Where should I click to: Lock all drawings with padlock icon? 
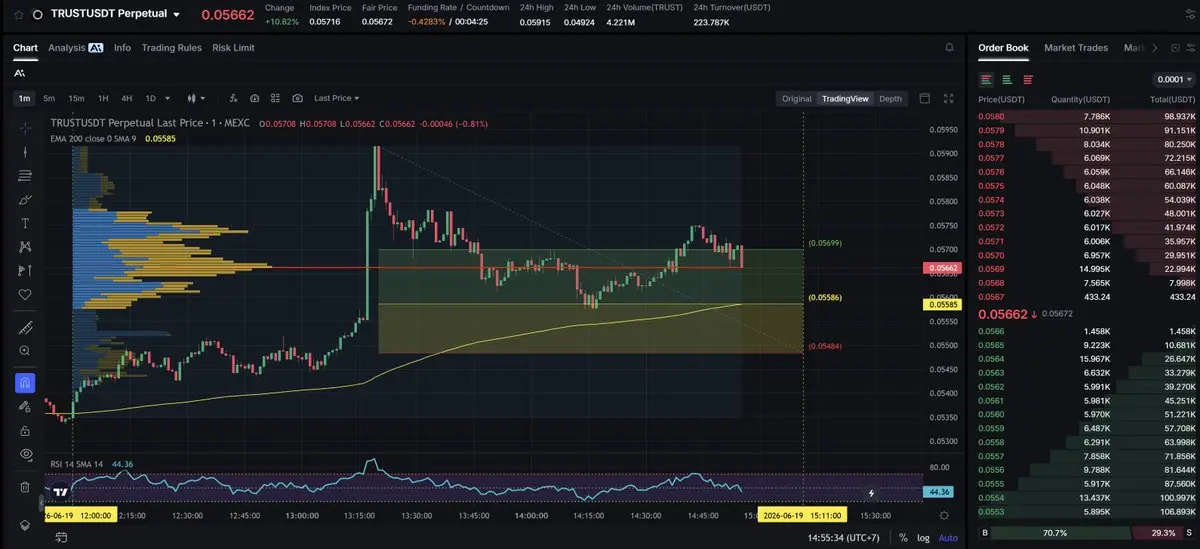pyautogui.click(x=25, y=430)
